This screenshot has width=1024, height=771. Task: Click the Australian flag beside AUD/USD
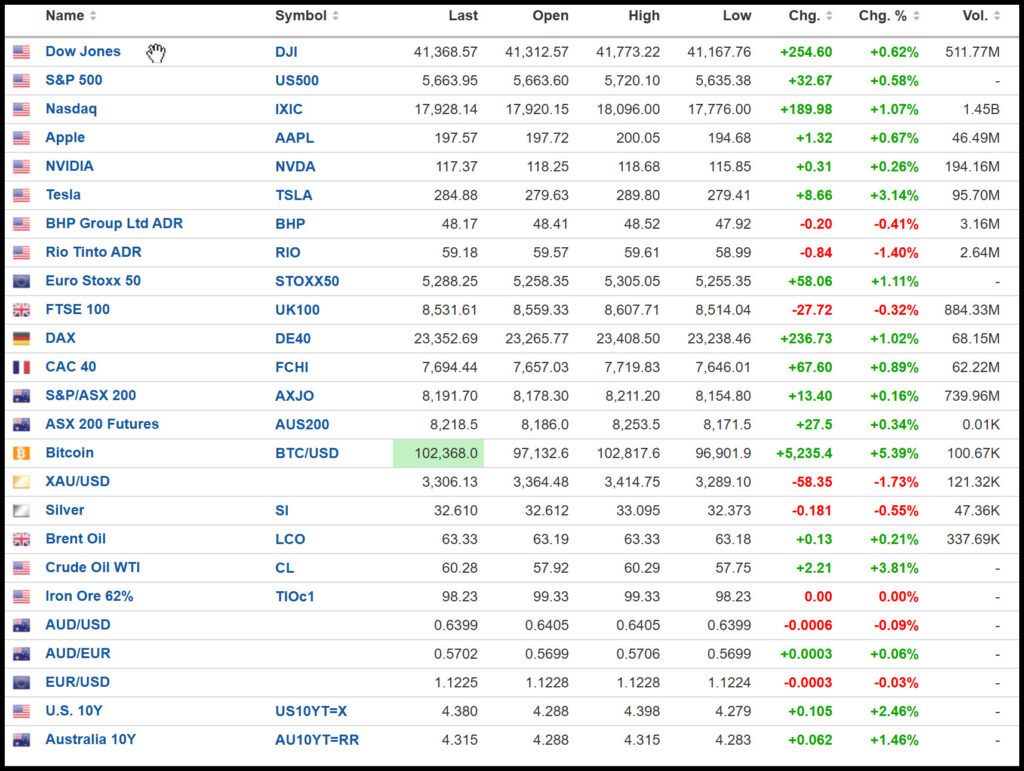click(22, 625)
